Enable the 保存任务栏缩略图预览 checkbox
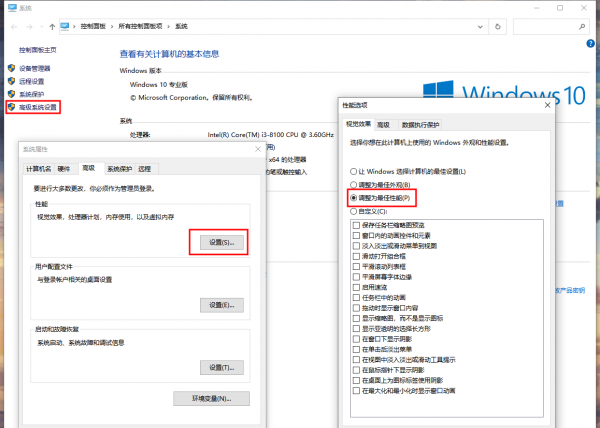Image resolution: width=600 pixels, height=428 pixels. (x=356, y=225)
